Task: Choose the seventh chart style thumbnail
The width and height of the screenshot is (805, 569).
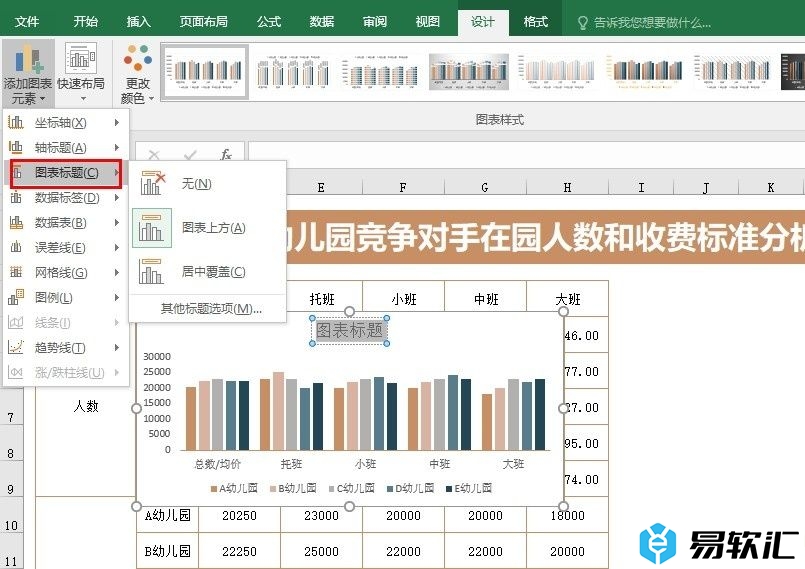Action: tap(733, 72)
